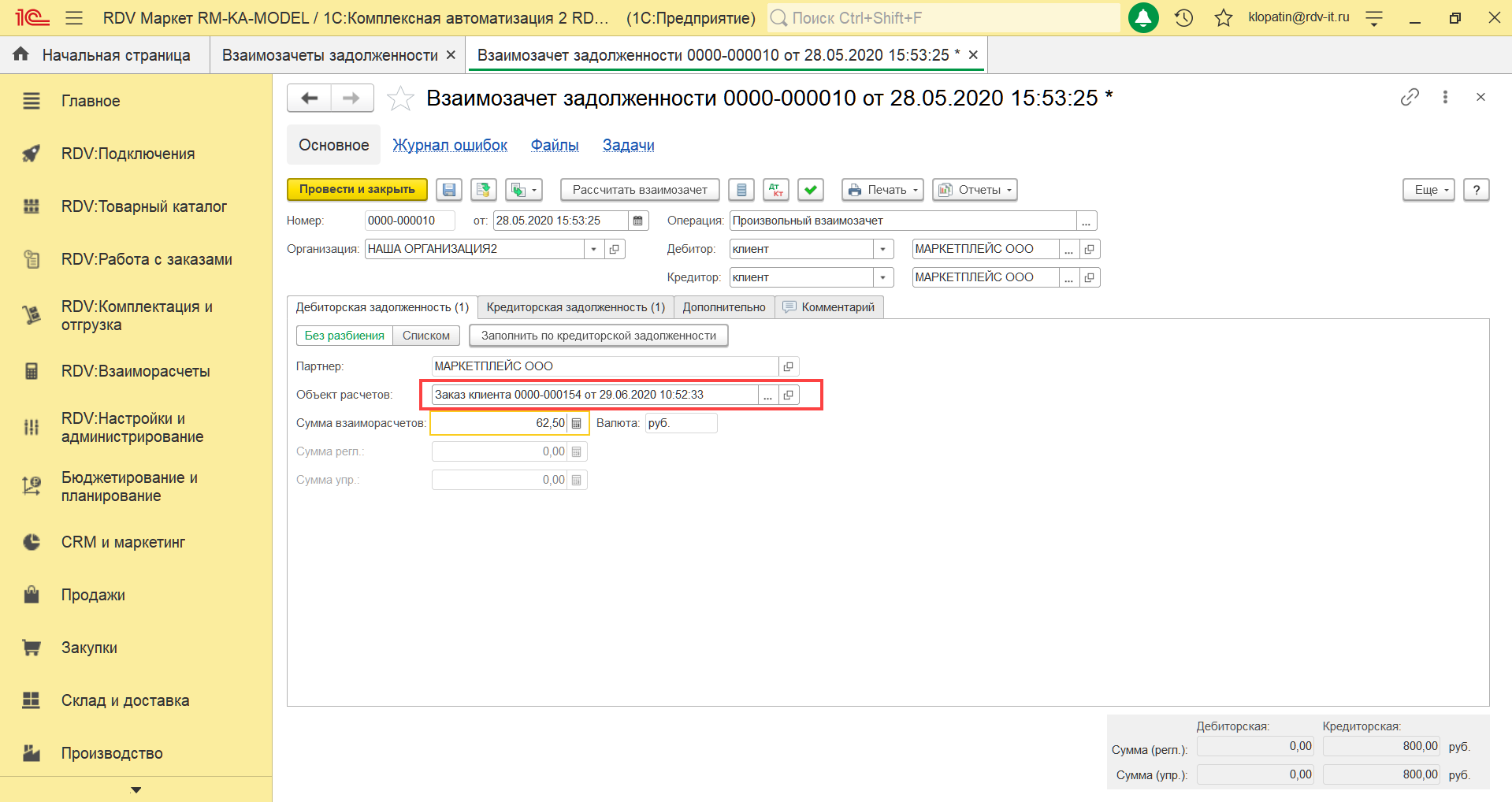Expand the Печать dropdown menu
This screenshot has width=1512, height=802.
[882, 190]
